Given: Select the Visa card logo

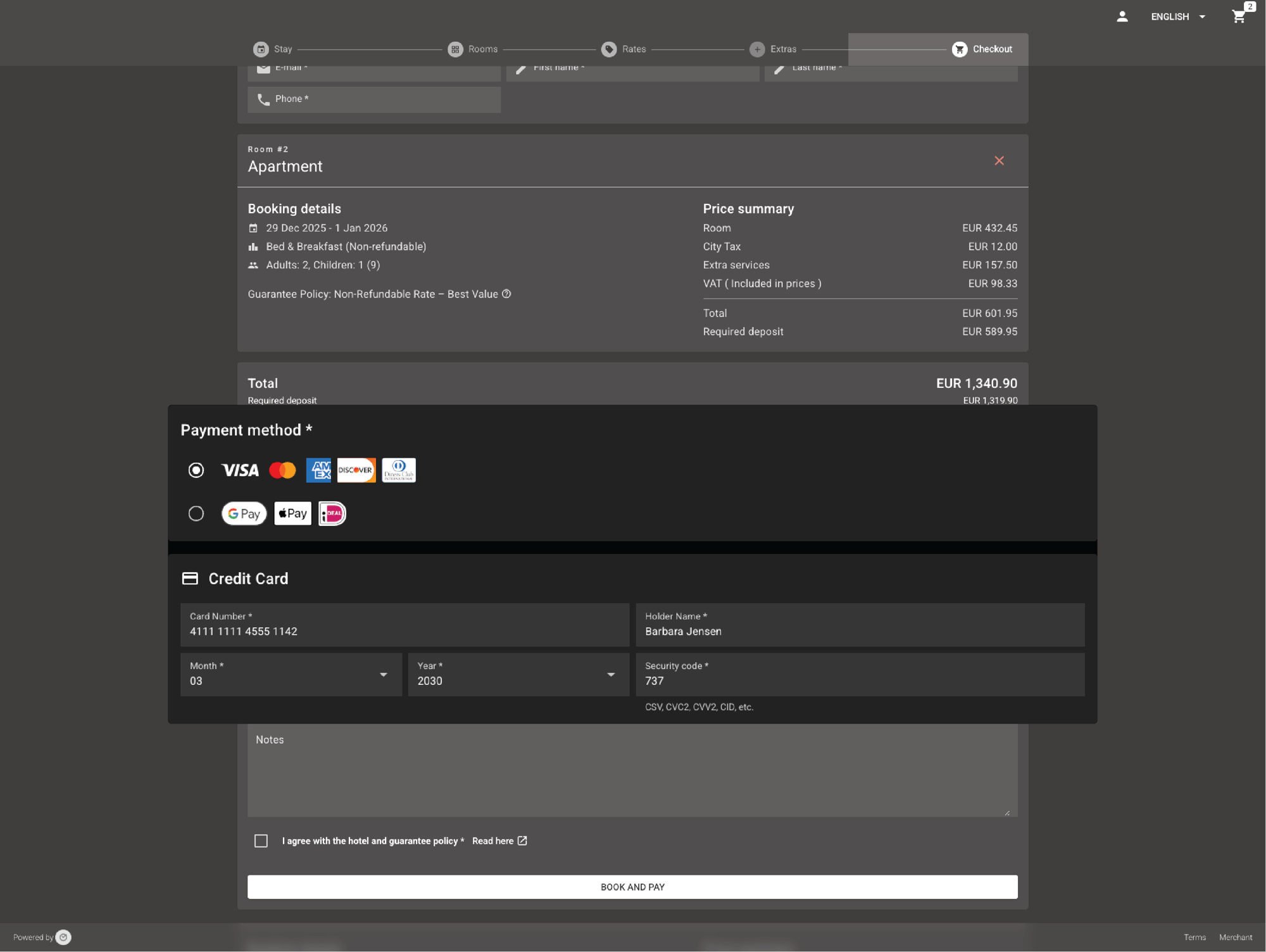Looking at the screenshot, I should coord(240,470).
